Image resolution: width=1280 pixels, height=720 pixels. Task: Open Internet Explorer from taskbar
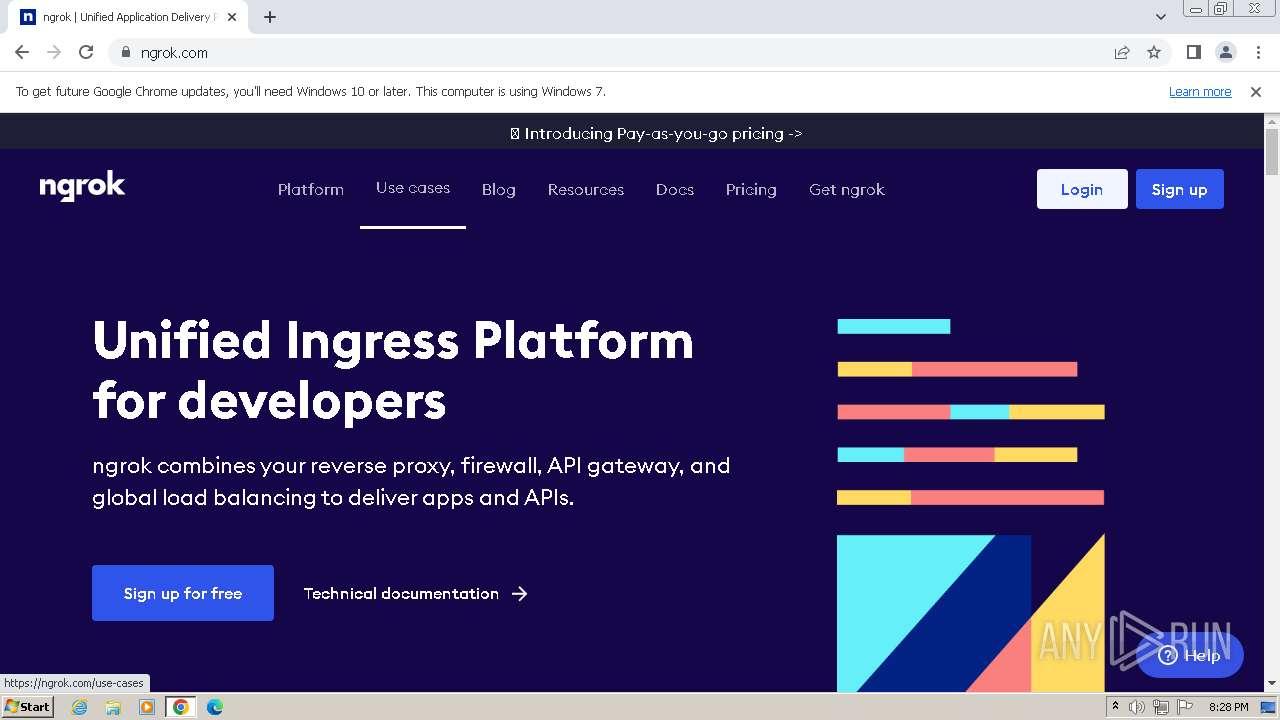(x=80, y=707)
